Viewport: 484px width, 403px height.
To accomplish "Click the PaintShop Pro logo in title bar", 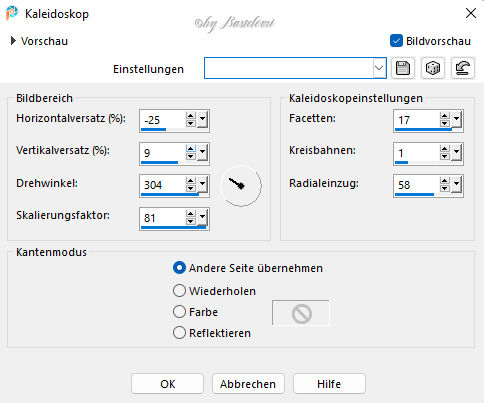I will click(x=12, y=13).
